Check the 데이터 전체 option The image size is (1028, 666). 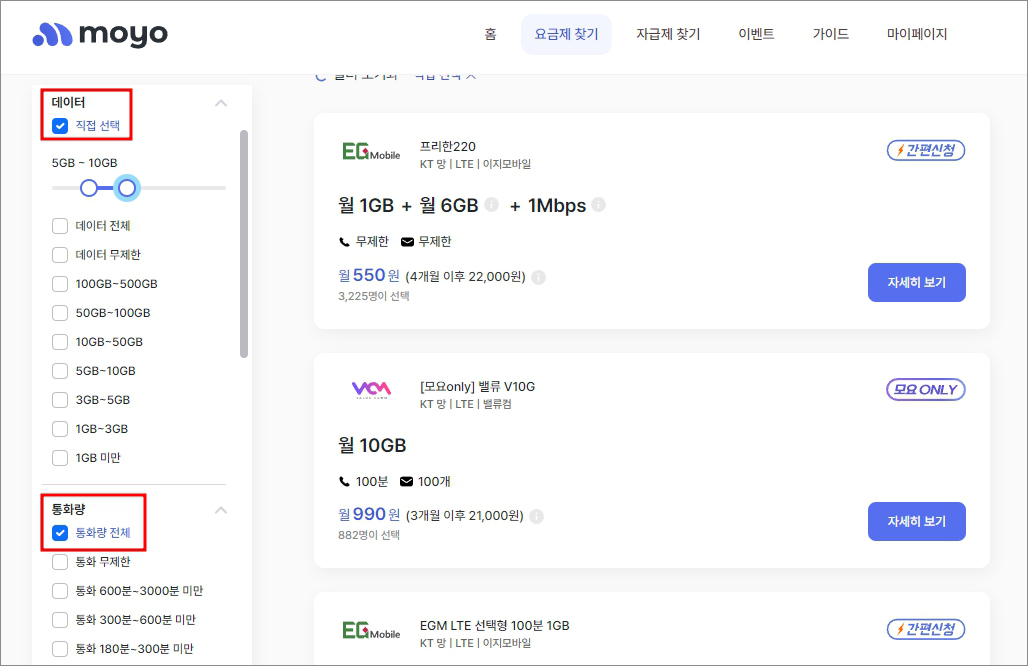coord(60,226)
